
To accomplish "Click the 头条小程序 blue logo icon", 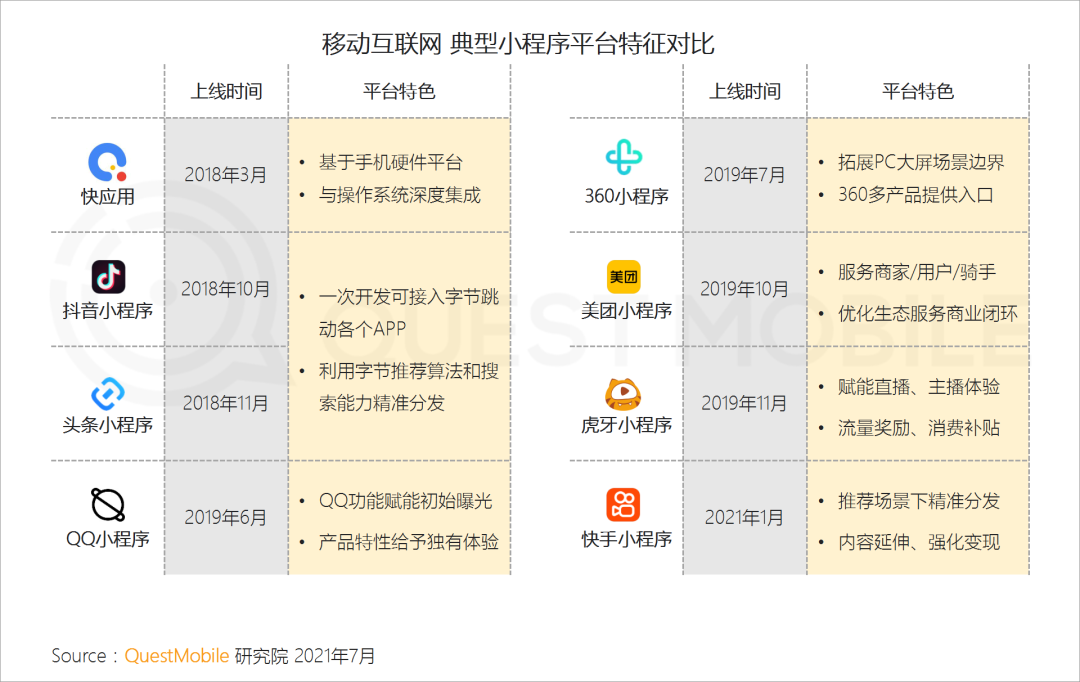I will click(108, 393).
